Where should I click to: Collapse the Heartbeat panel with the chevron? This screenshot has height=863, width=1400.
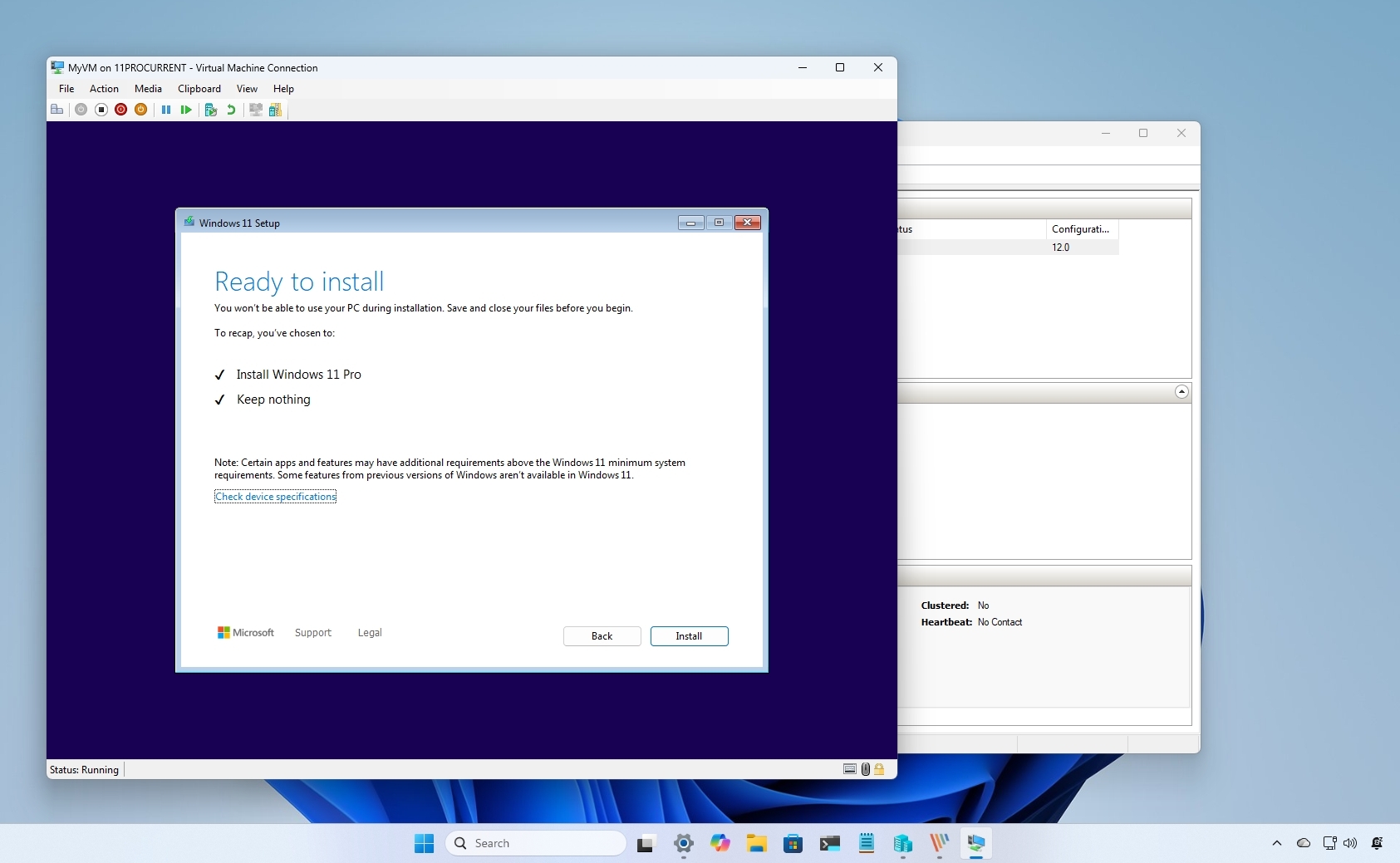point(1181,391)
